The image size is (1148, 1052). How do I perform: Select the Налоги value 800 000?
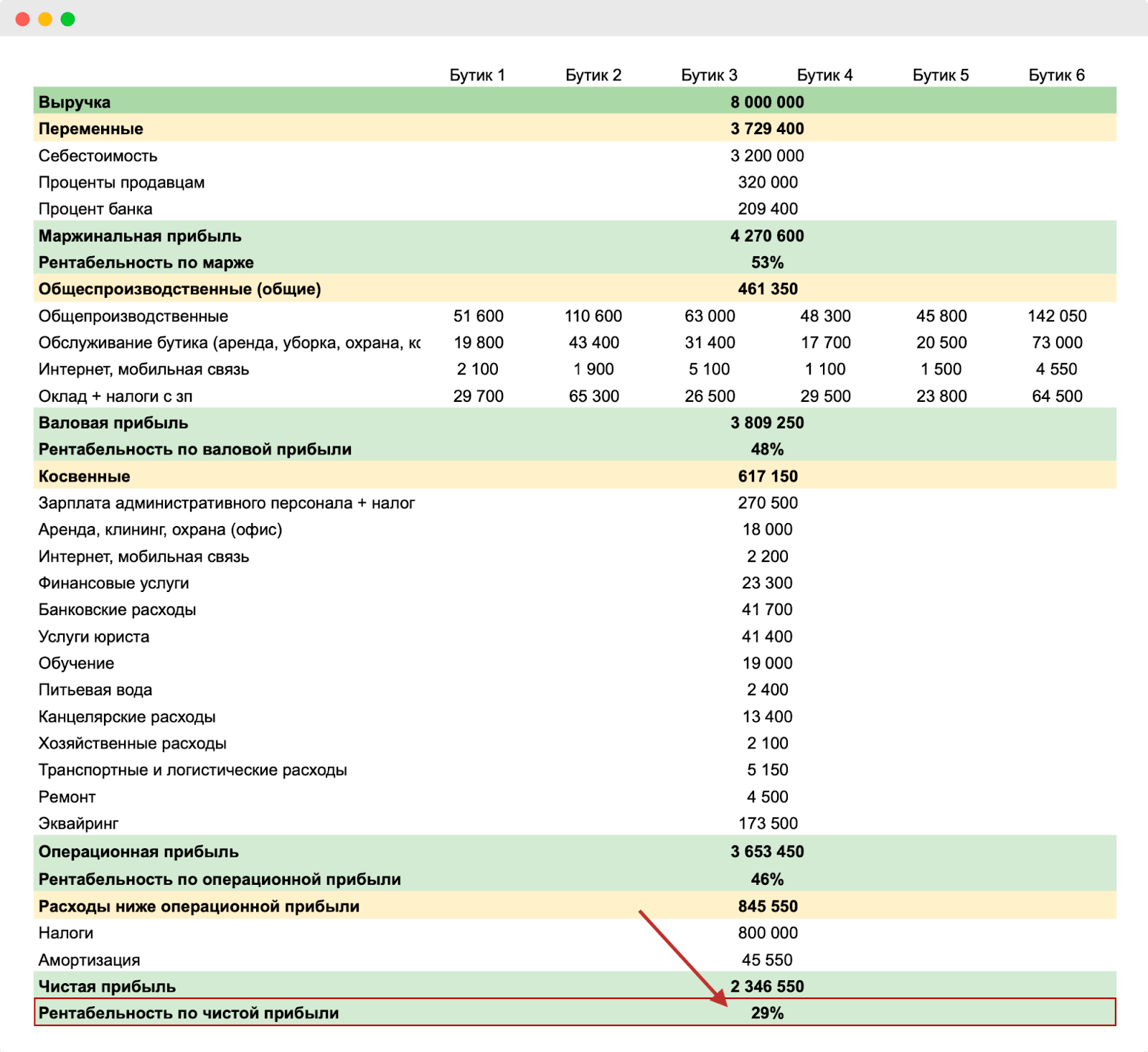pyautogui.click(x=768, y=933)
